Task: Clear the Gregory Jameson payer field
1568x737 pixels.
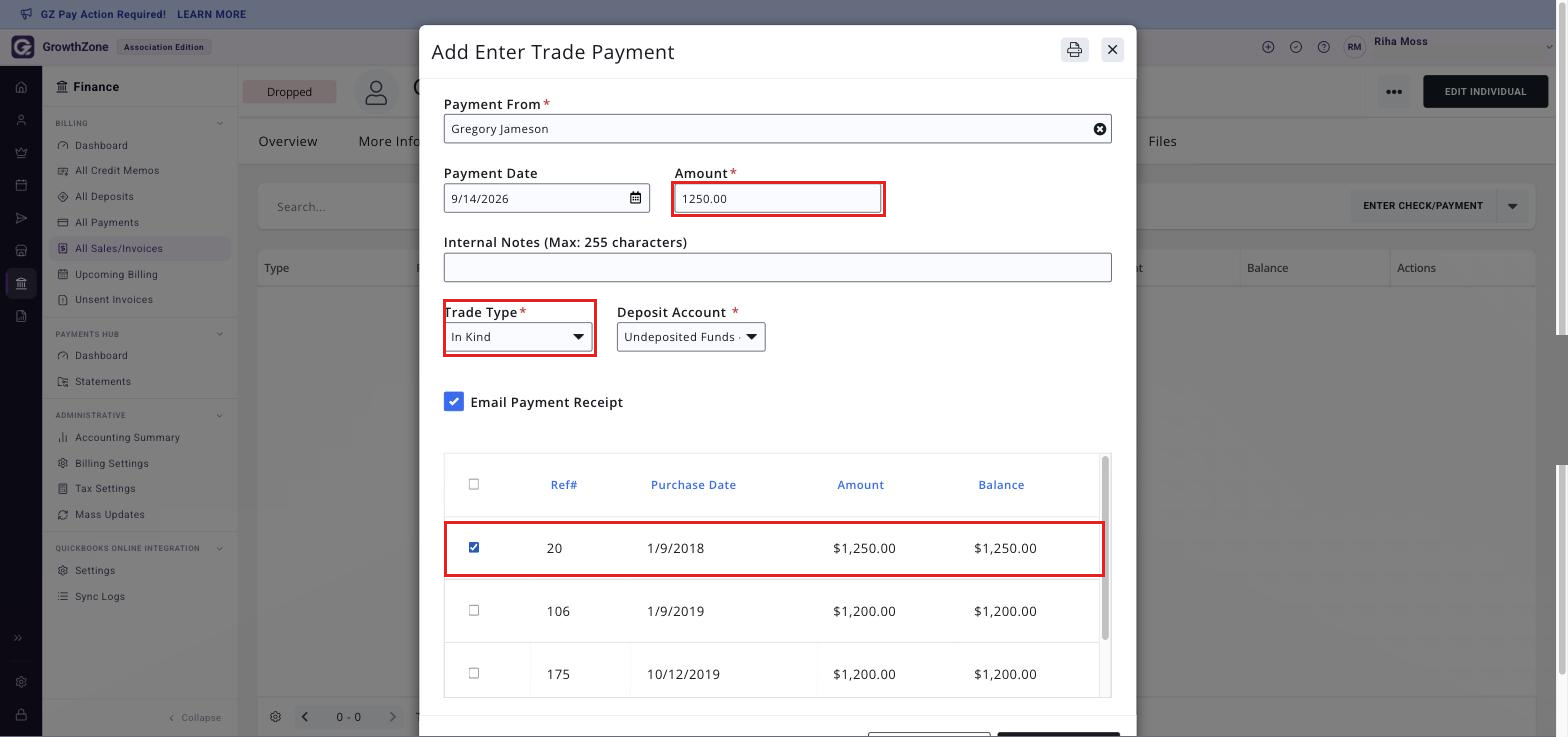Action: coord(1100,129)
